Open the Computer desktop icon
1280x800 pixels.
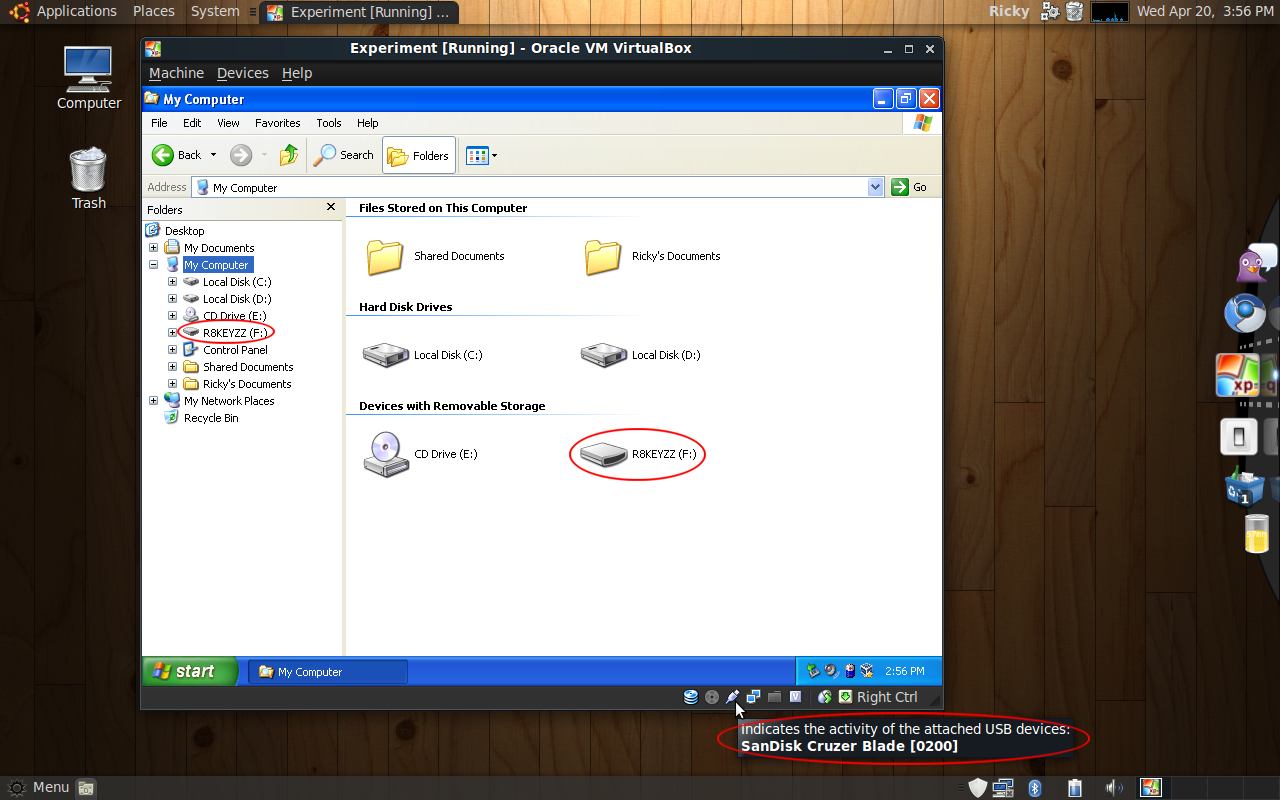tap(88, 78)
